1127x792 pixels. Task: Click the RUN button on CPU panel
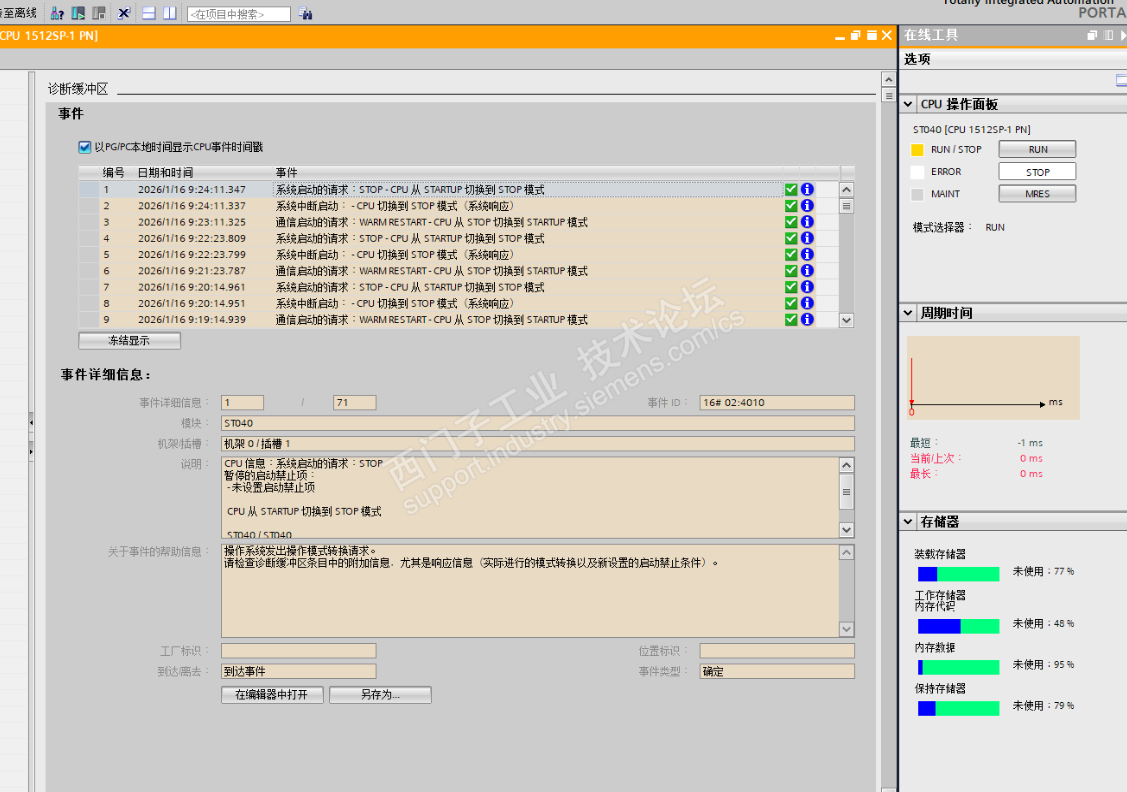pyautogui.click(x=1037, y=149)
